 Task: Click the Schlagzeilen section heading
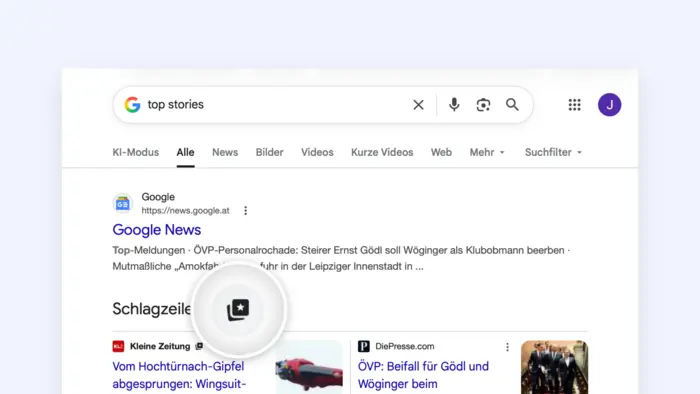tap(152, 309)
